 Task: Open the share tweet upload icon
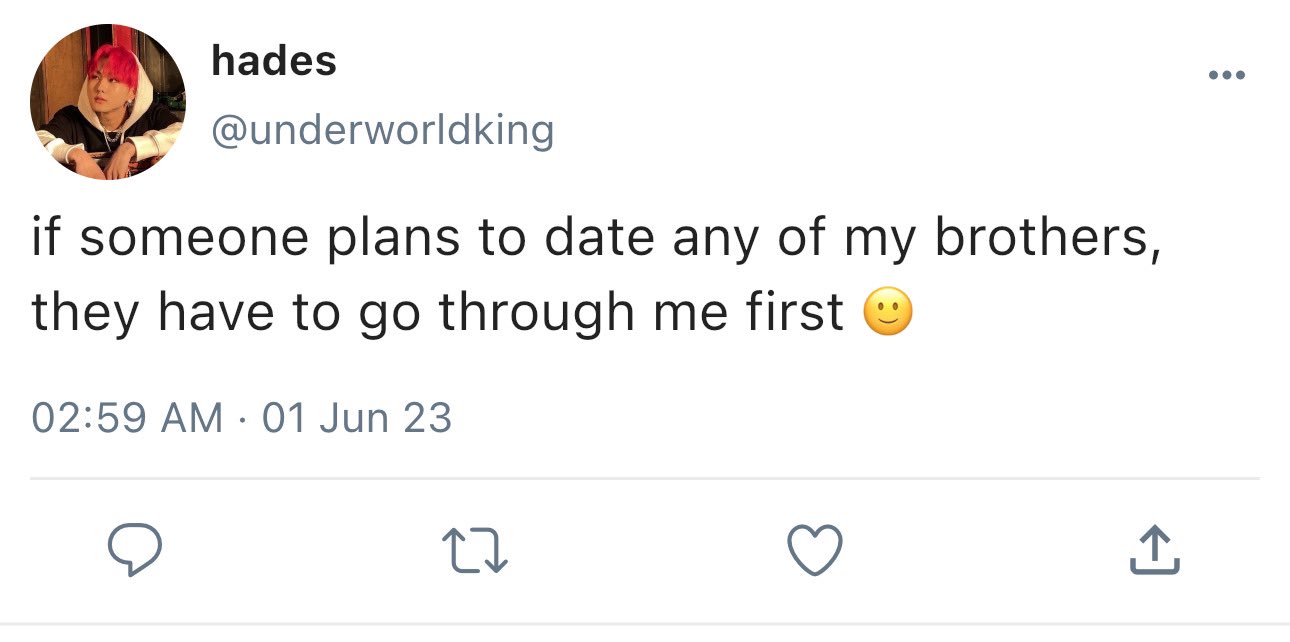[x=1155, y=551]
